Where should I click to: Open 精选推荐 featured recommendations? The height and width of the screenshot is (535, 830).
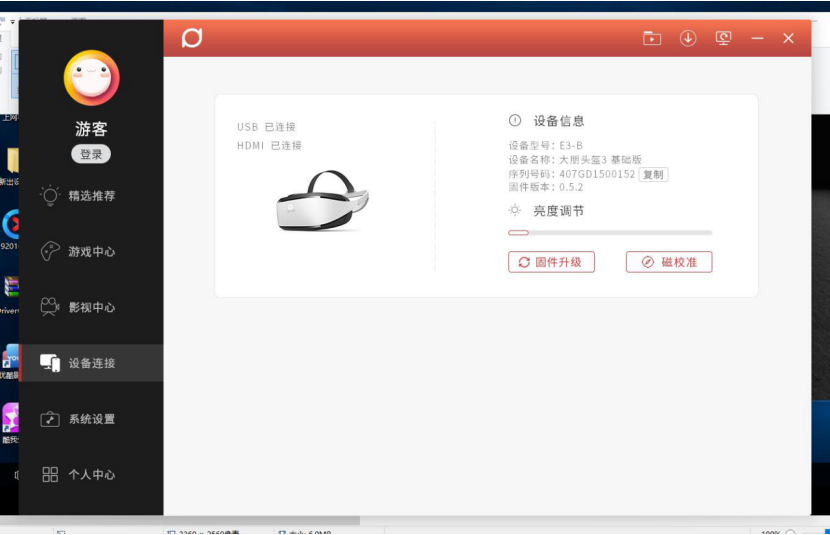click(x=91, y=196)
